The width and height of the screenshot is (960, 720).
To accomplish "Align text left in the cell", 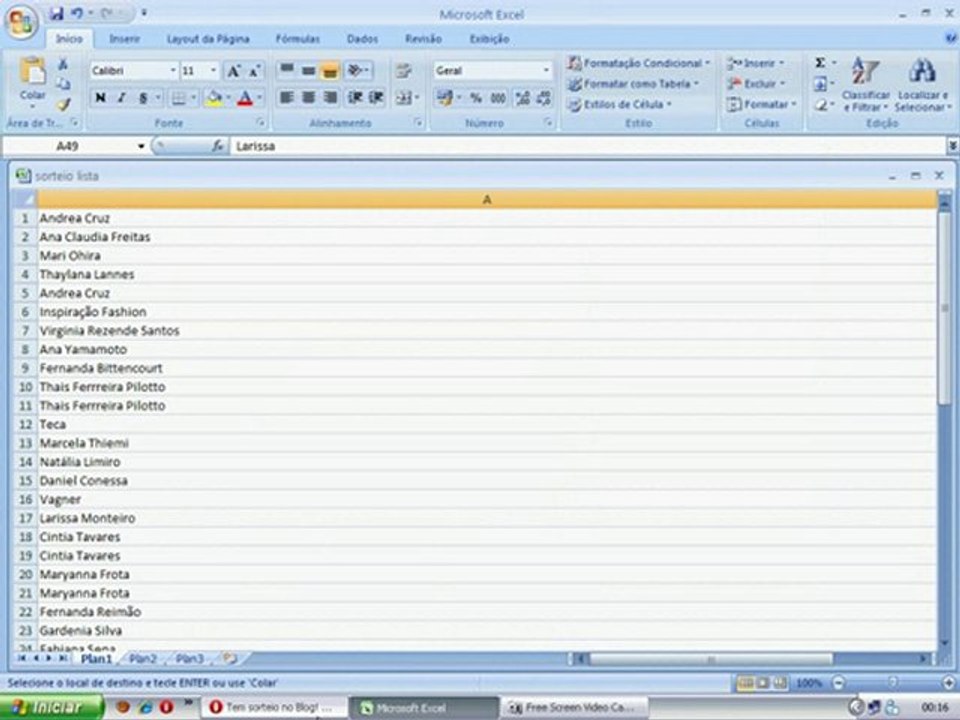I will 287,97.
